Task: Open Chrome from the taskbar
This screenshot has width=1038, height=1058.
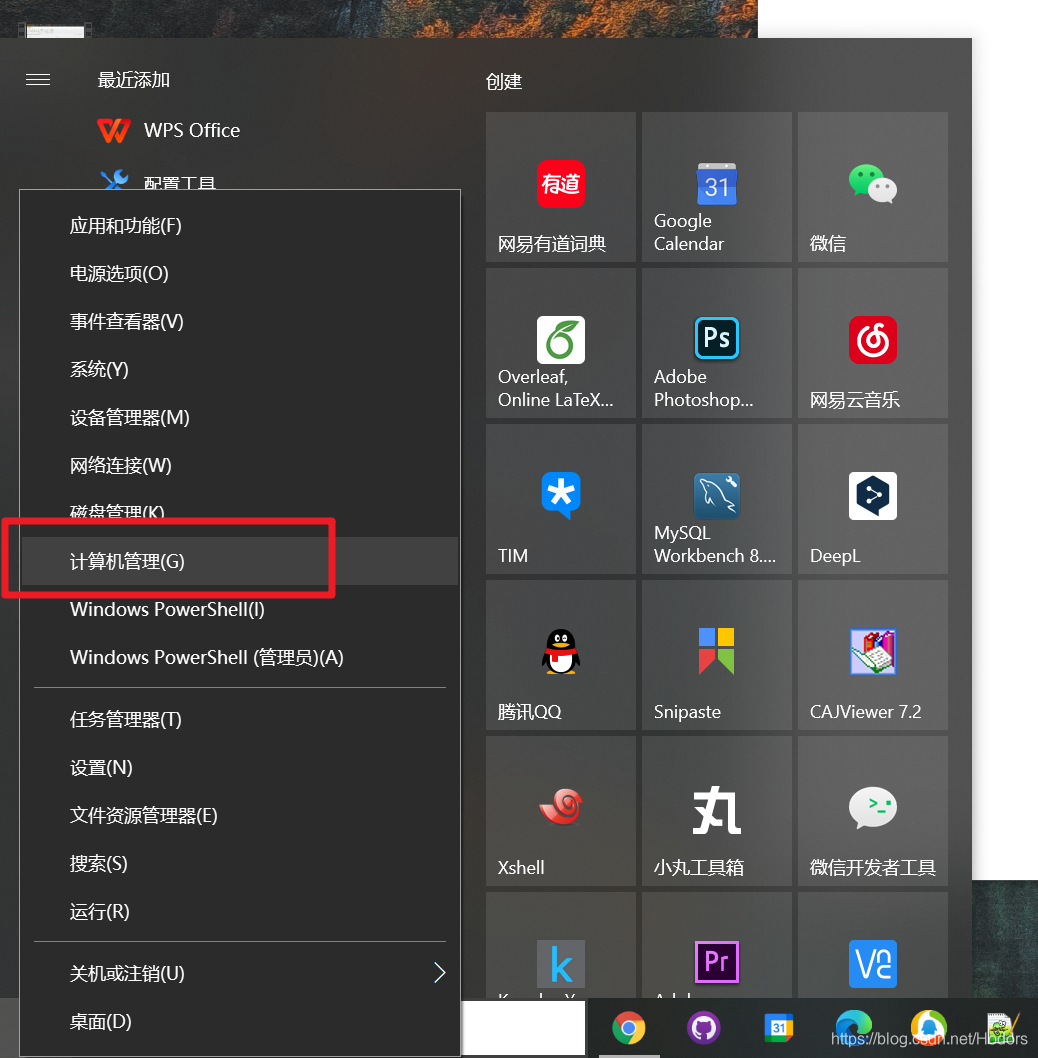Action: (628, 1028)
